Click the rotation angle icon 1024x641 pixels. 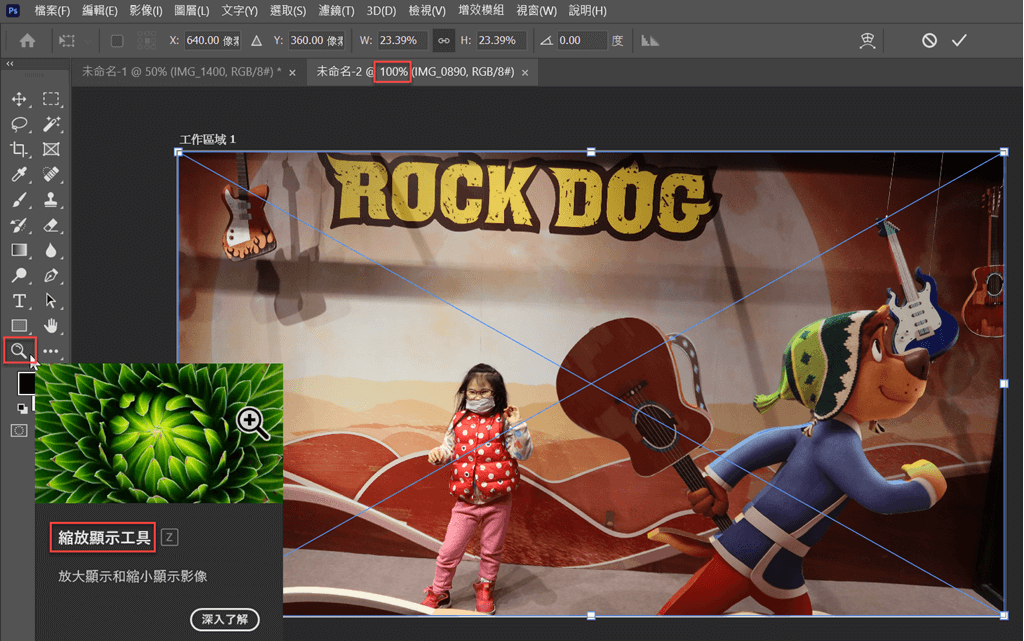click(547, 40)
